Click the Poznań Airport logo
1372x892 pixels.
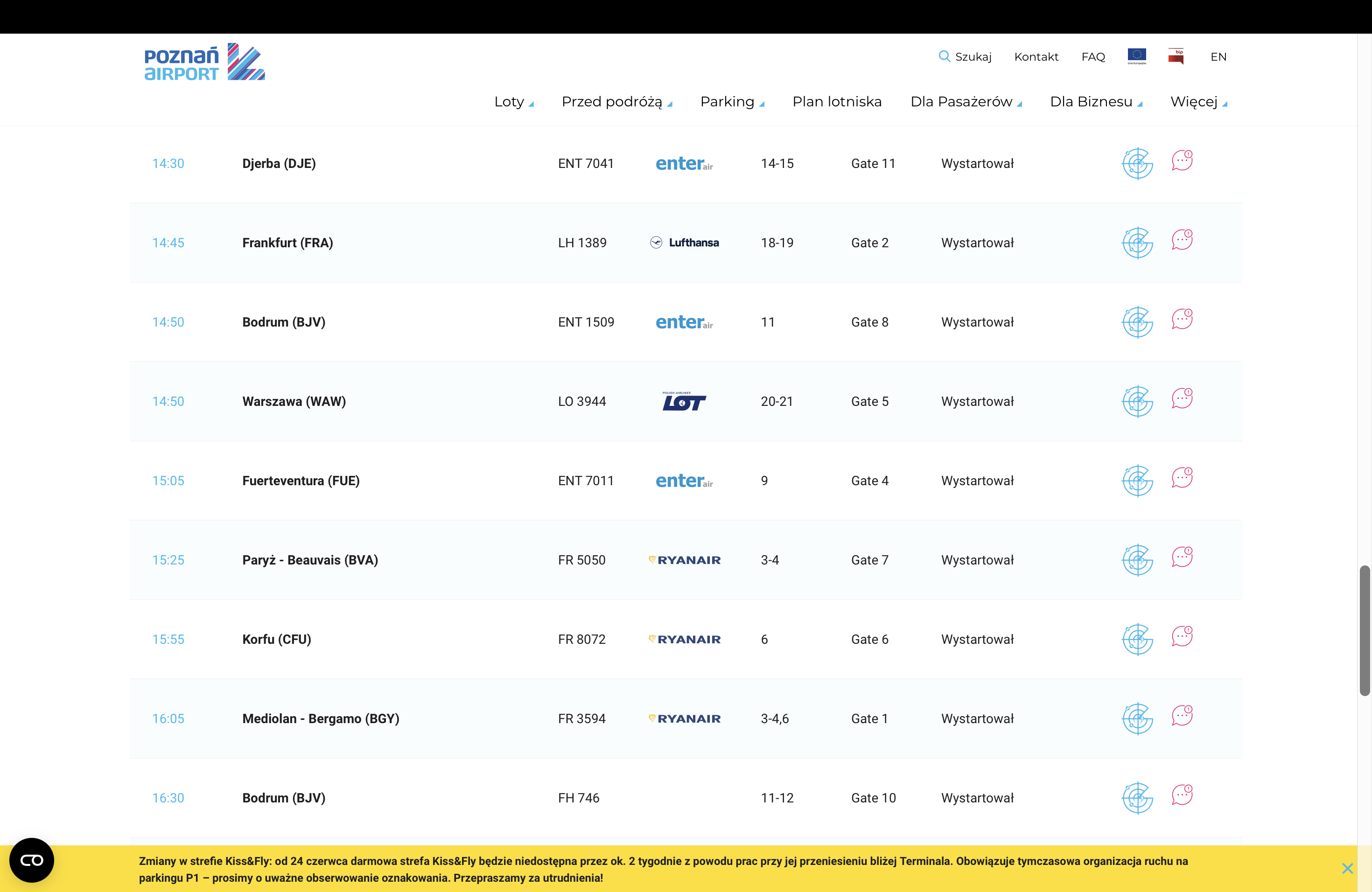pyautogui.click(x=205, y=62)
